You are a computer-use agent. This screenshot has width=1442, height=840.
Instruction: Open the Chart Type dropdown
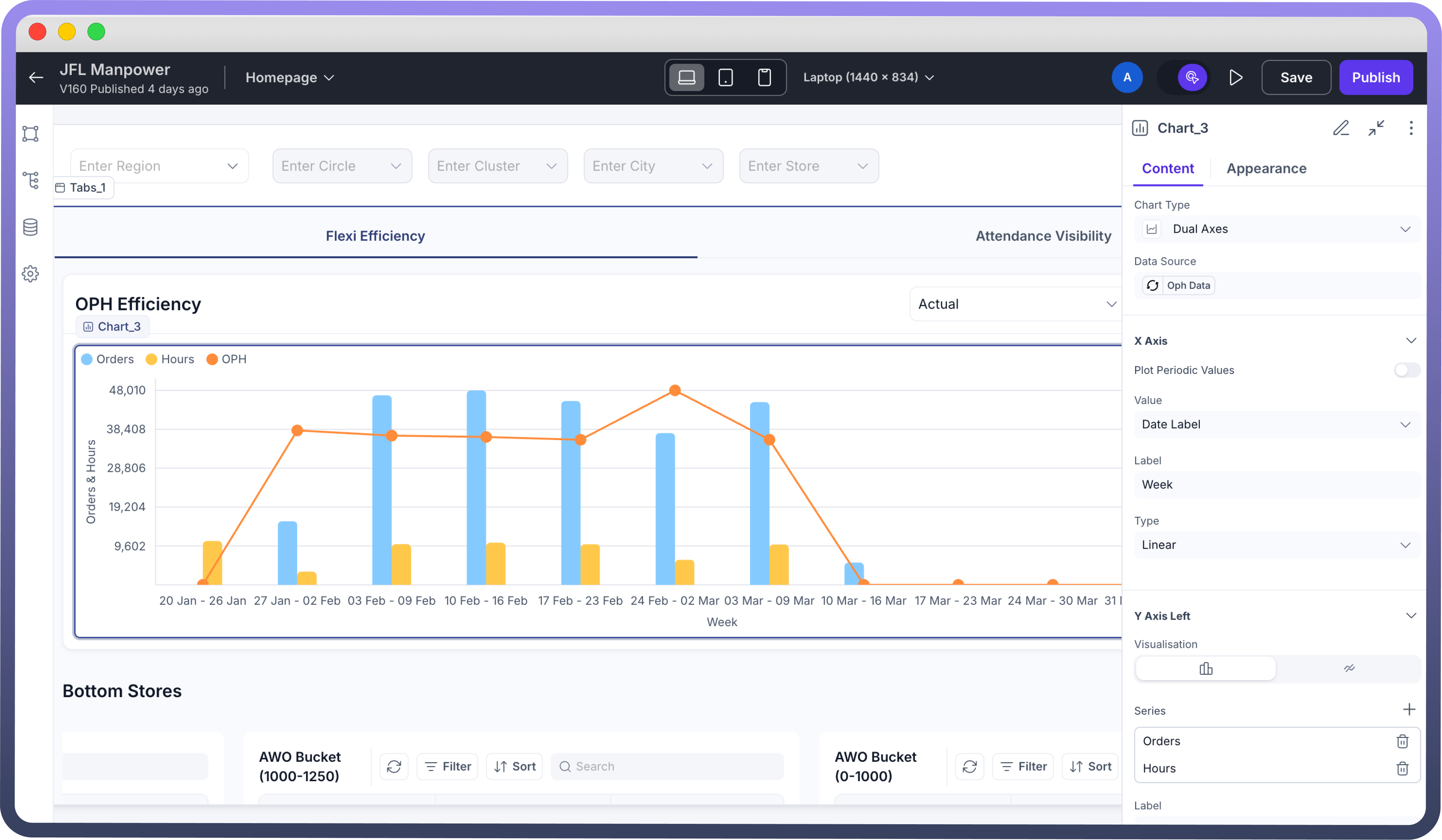(x=1276, y=229)
